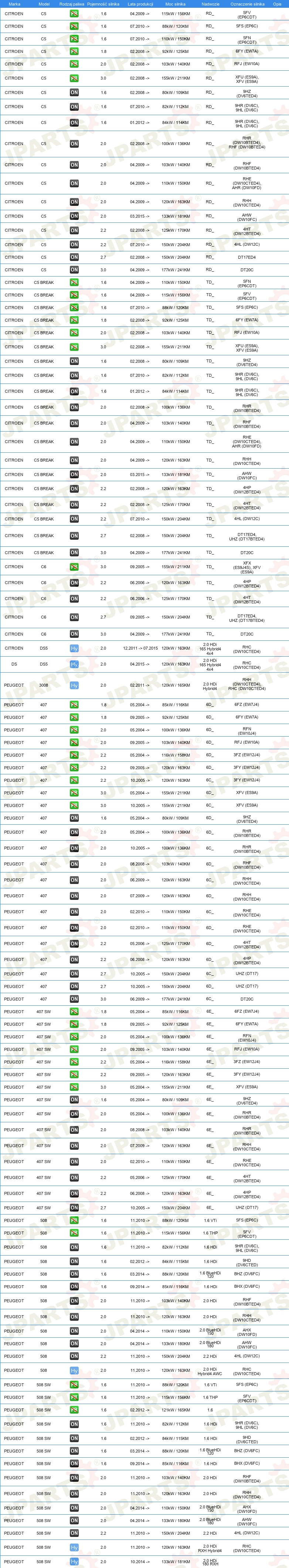Click the Oznaczenie silnika column header

click(x=247, y=4)
